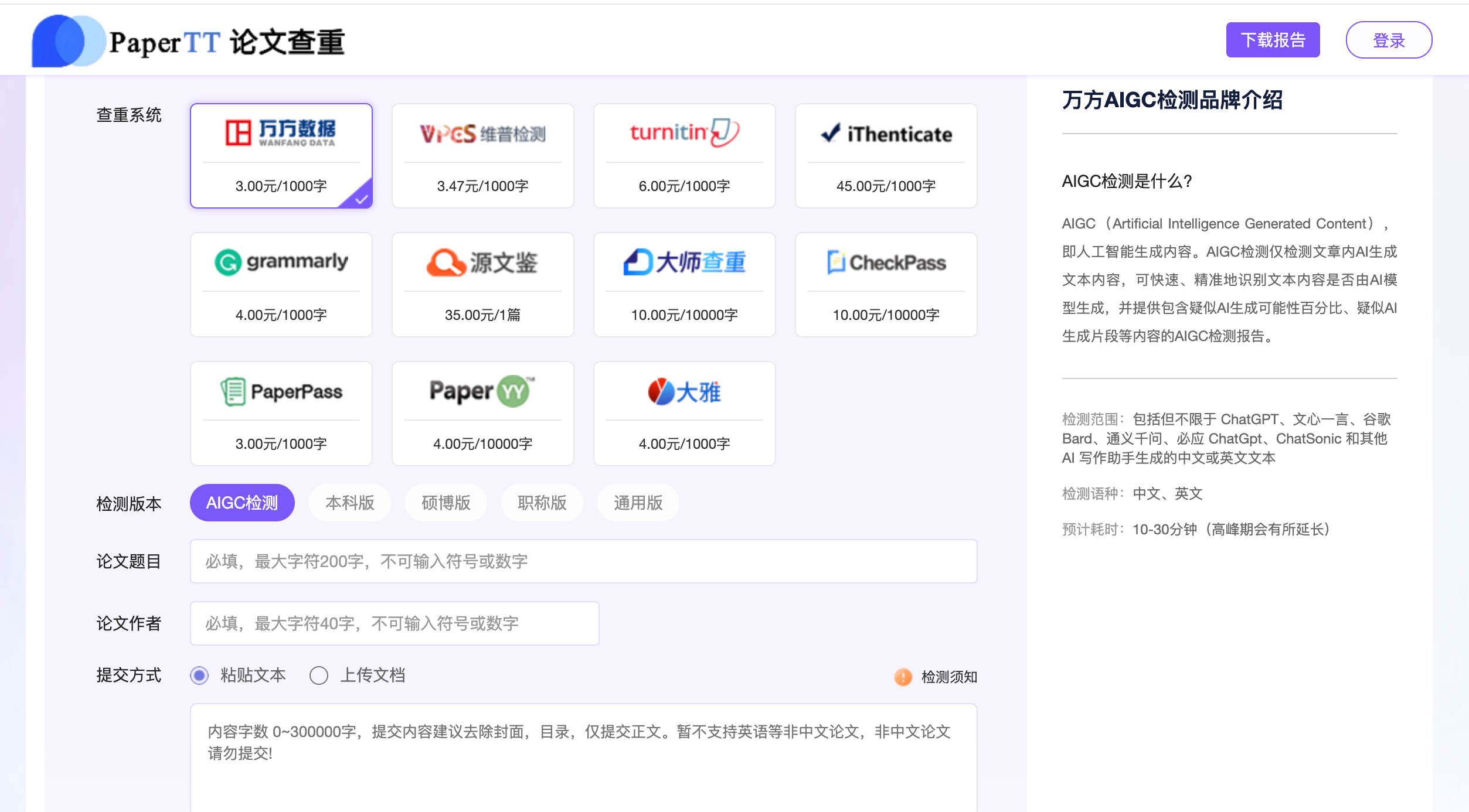Select the Wanfang Data checking system
This screenshot has width=1469, height=812.
click(x=281, y=156)
